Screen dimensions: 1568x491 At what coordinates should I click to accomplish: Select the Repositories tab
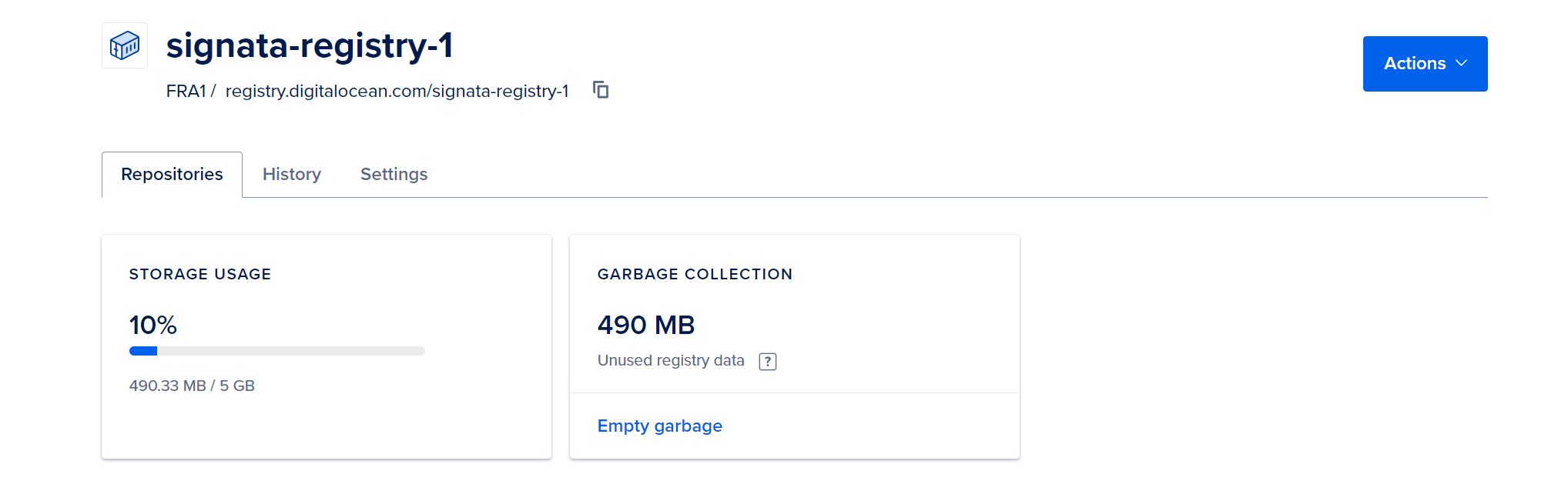click(x=172, y=174)
